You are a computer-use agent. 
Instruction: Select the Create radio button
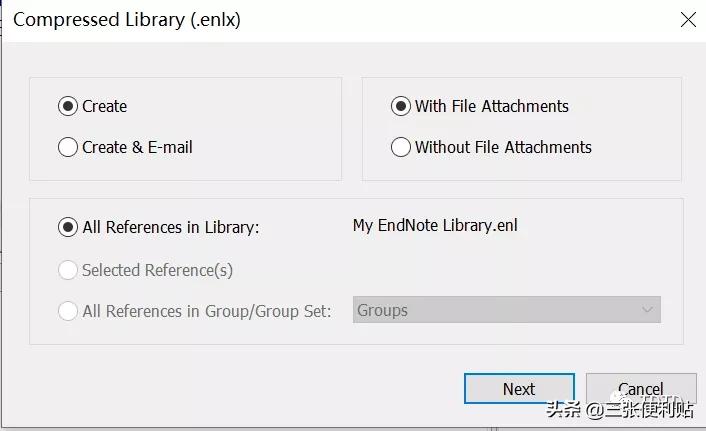pos(68,106)
